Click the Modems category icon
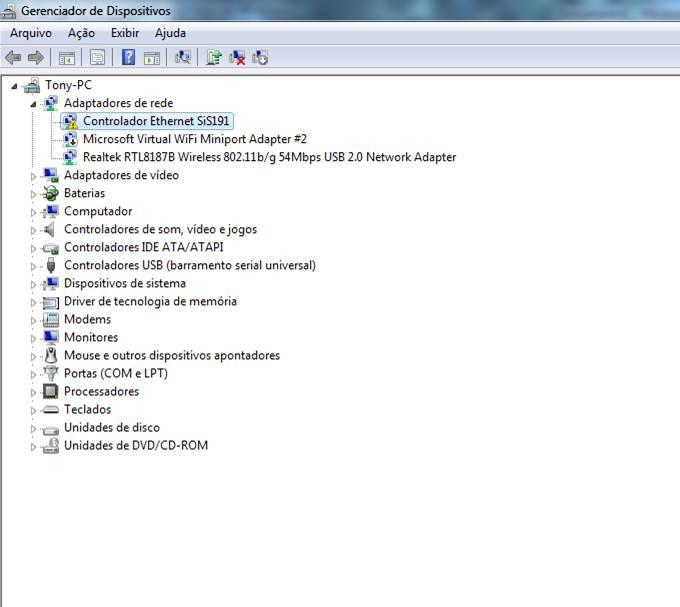Screen dimensions: 680x607 (x=51, y=319)
